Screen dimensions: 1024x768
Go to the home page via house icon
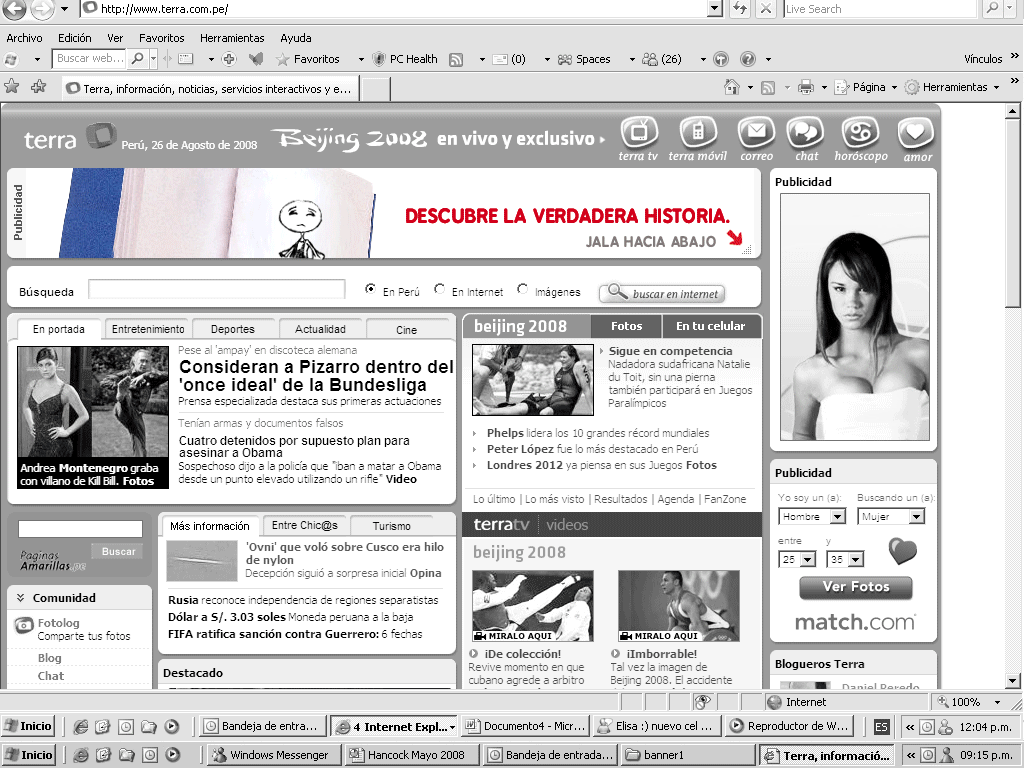(x=732, y=87)
